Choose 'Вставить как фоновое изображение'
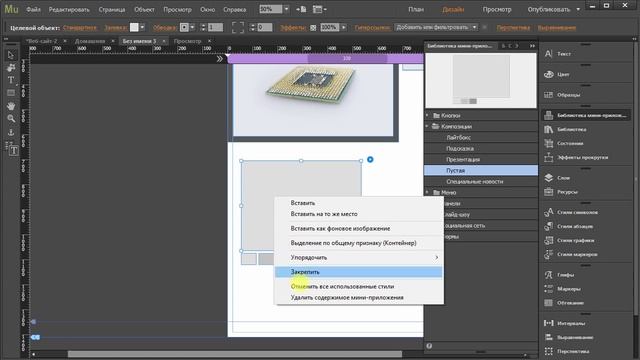Image resolution: width=640 pixels, height=360 pixels. coord(359,229)
